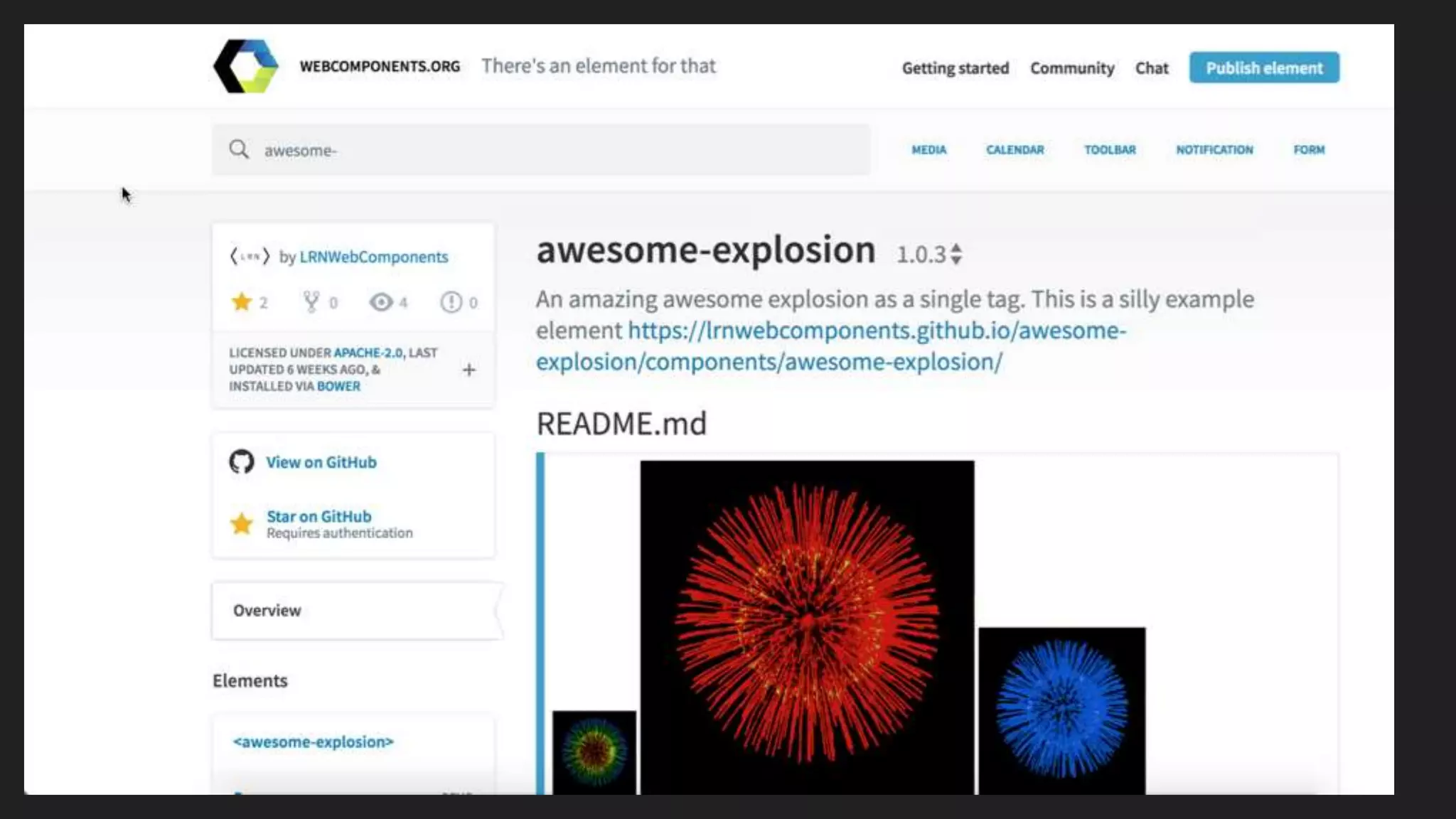
Task: Click the magnifier search icon
Action: 239,149
